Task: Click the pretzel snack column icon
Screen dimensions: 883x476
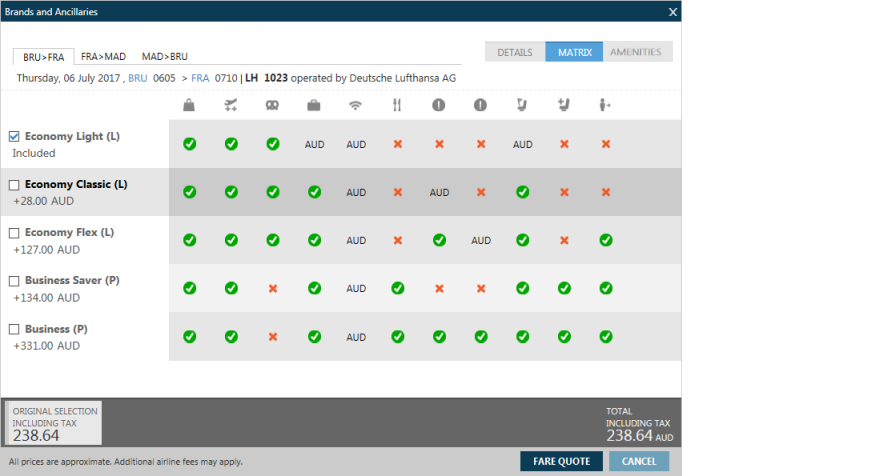Action: 272,105
